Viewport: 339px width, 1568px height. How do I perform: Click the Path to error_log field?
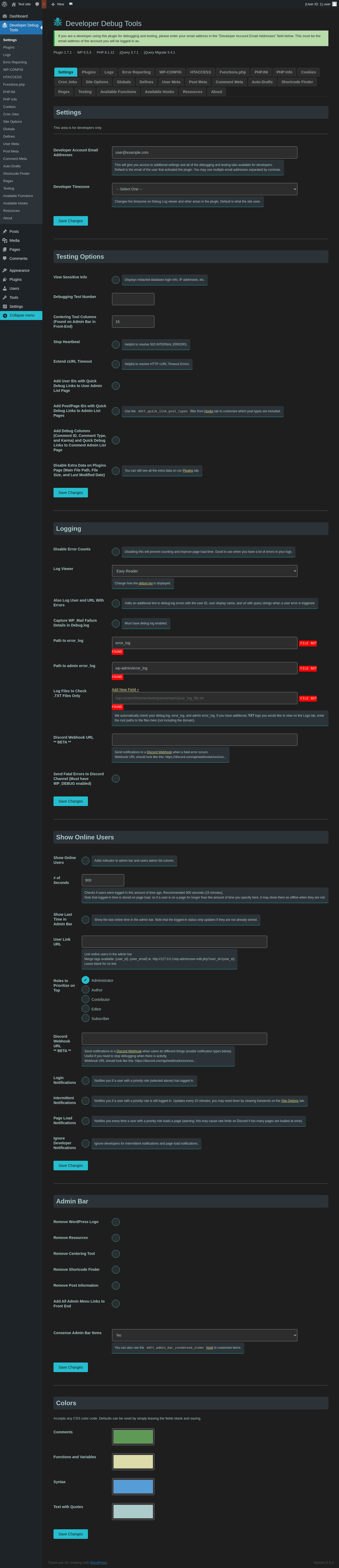[x=204, y=643]
